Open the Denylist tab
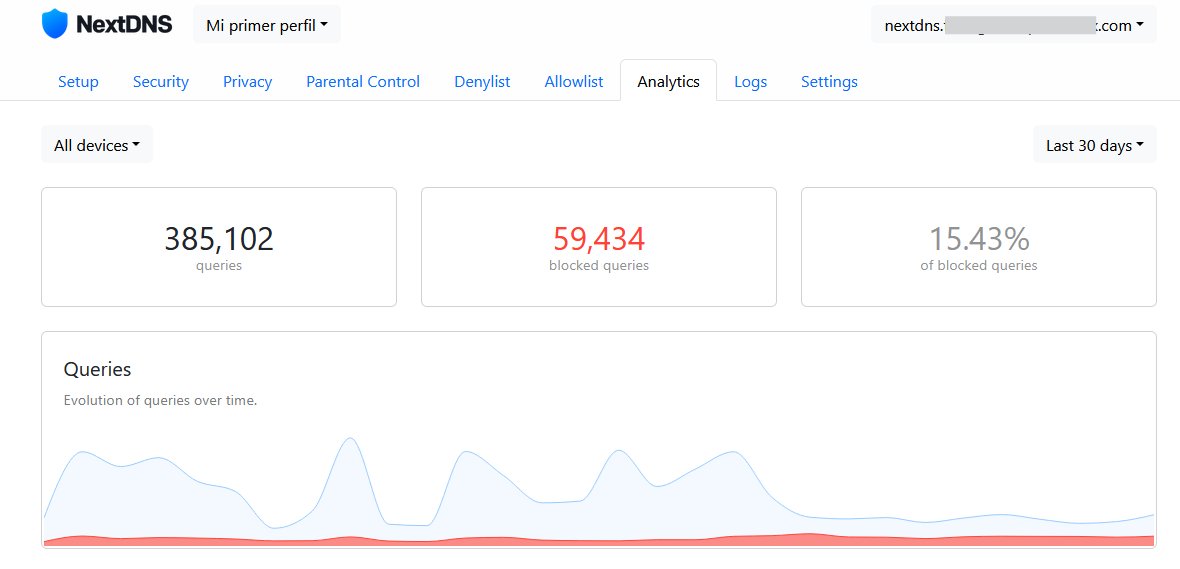1180x569 pixels. point(482,81)
